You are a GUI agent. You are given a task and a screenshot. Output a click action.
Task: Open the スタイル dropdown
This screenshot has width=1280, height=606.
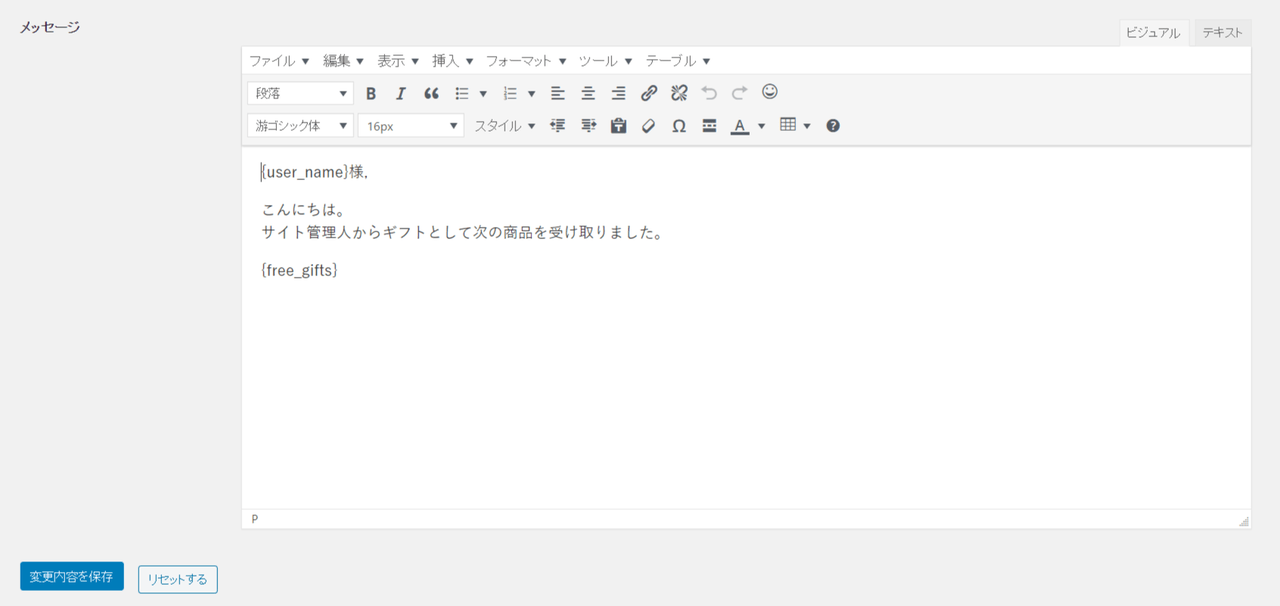click(504, 126)
